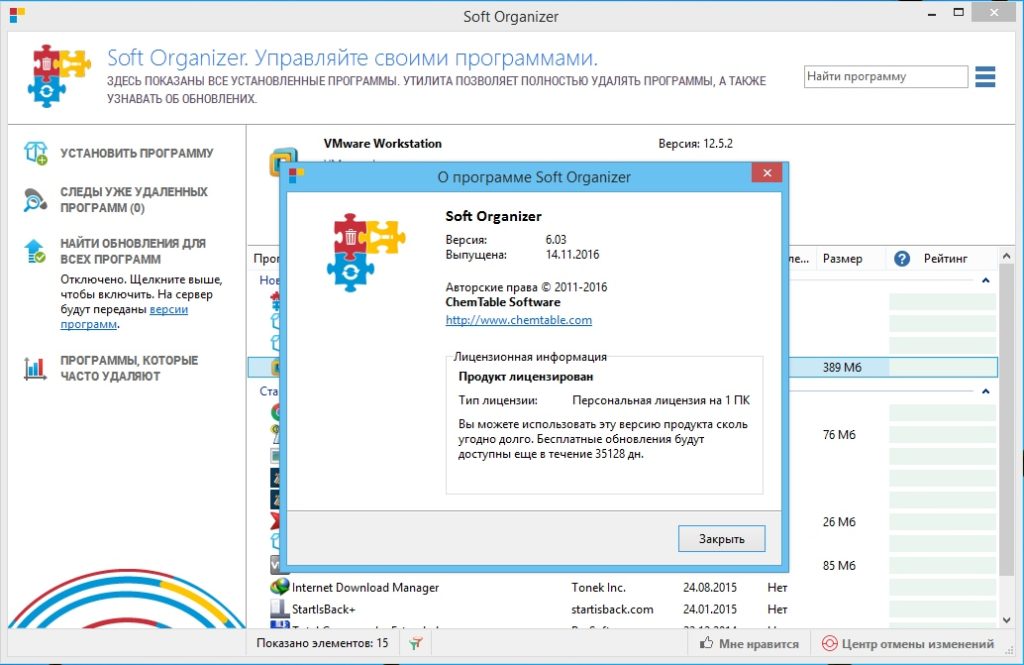Collapse the upper program group chevron
The width and height of the screenshot is (1024, 665).
pos(985,280)
